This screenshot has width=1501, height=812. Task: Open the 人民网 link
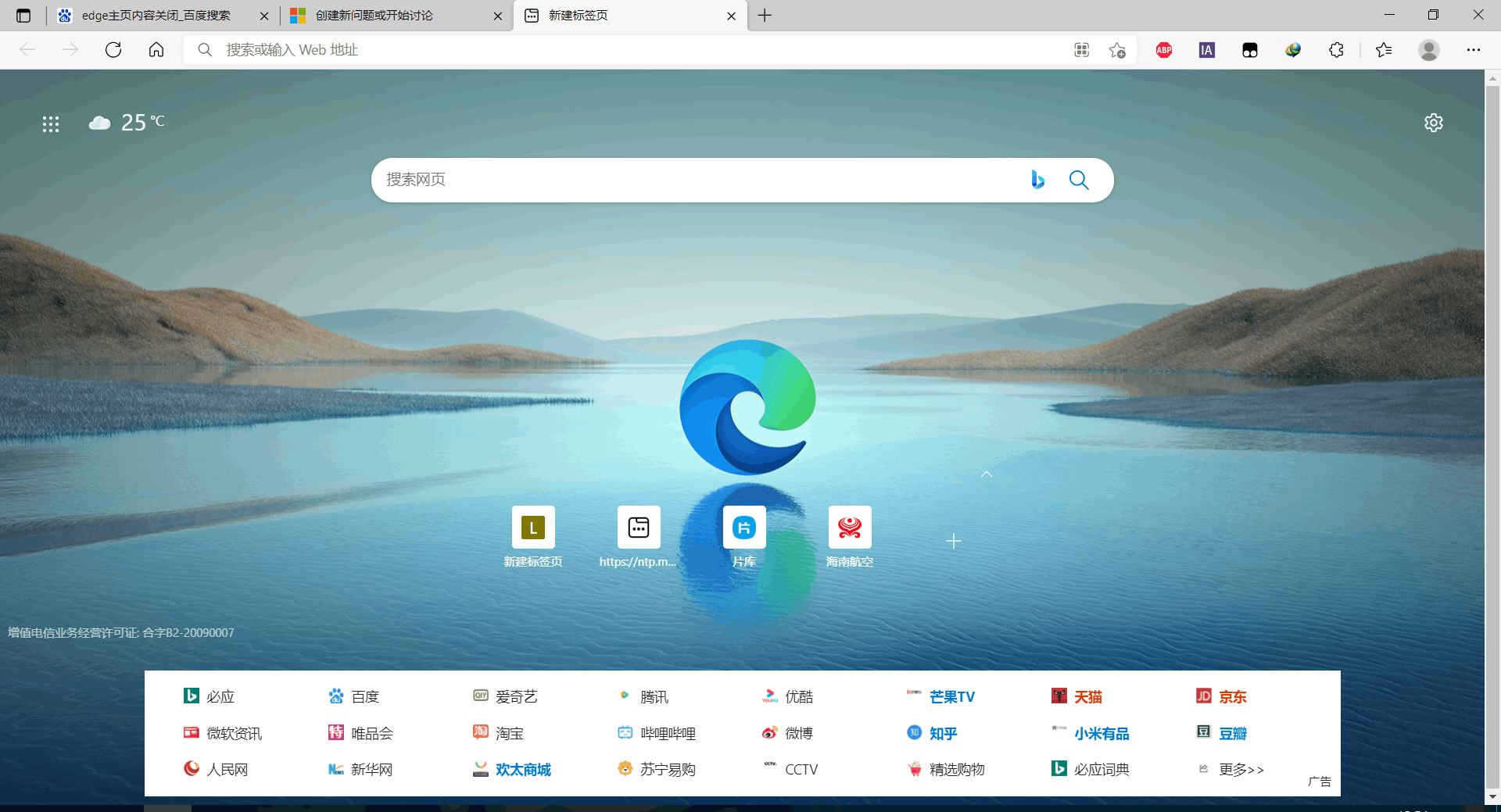[x=216, y=769]
